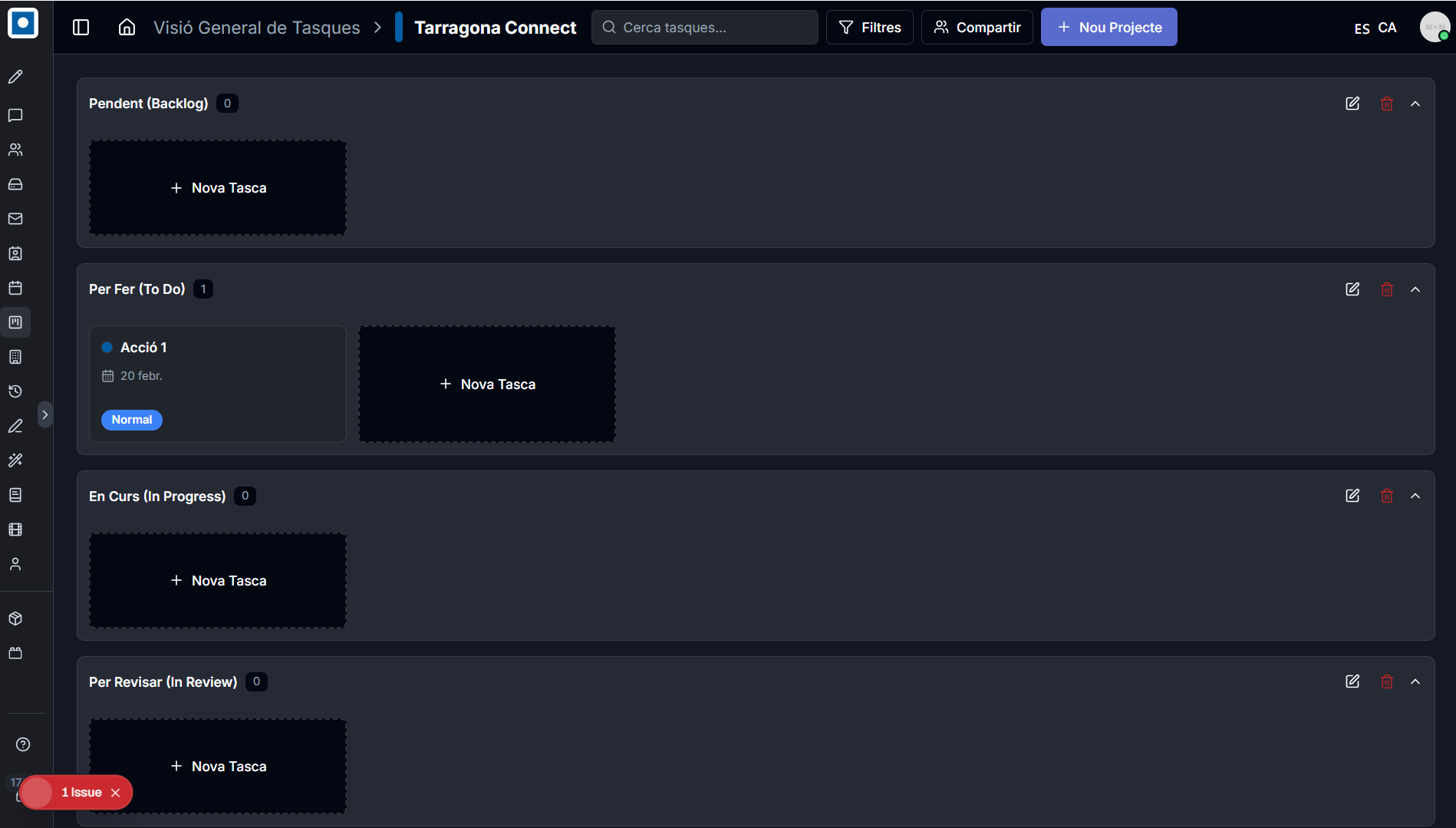Toggle the sidebar panel icon
Image resolution: width=1456 pixels, height=828 pixels.
coord(81,28)
